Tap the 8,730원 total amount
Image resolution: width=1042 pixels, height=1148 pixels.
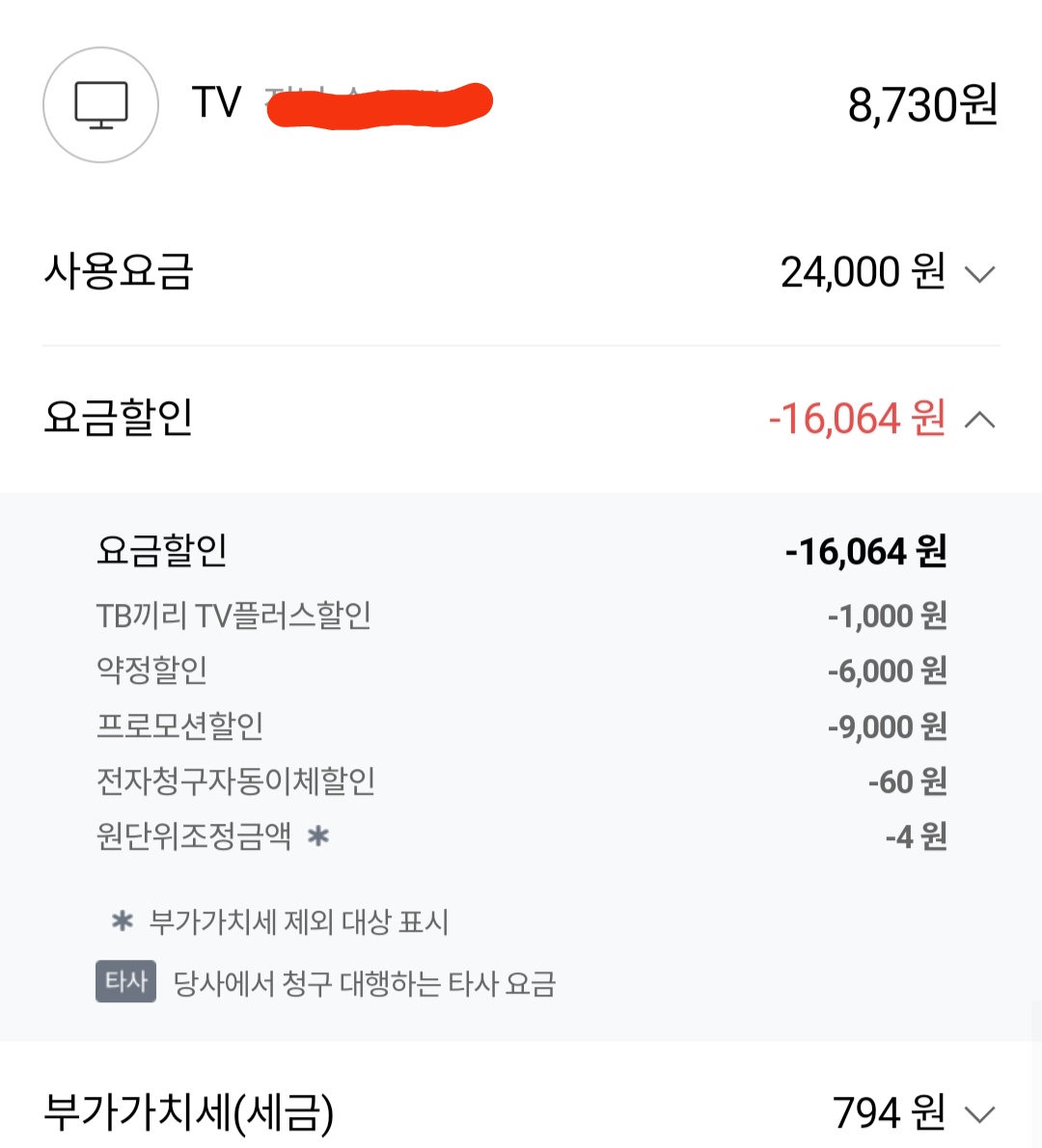tap(922, 104)
